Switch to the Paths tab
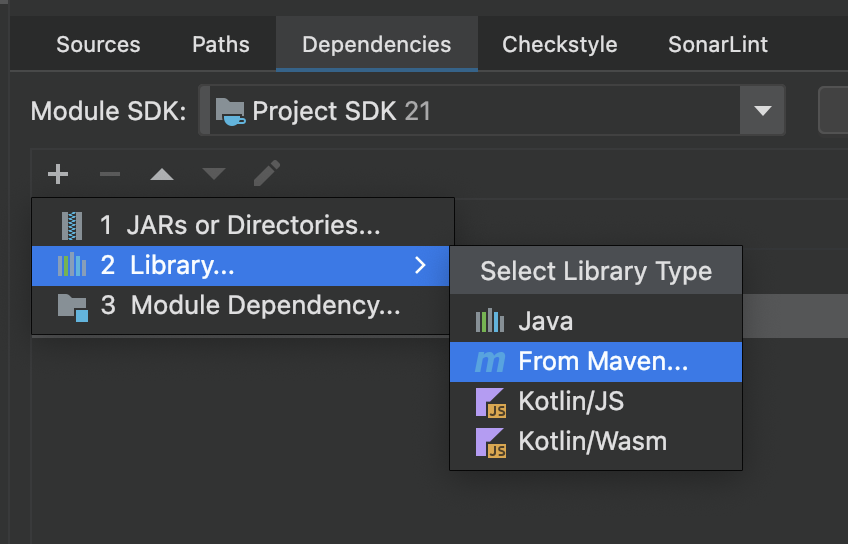The image size is (848, 544). (221, 45)
